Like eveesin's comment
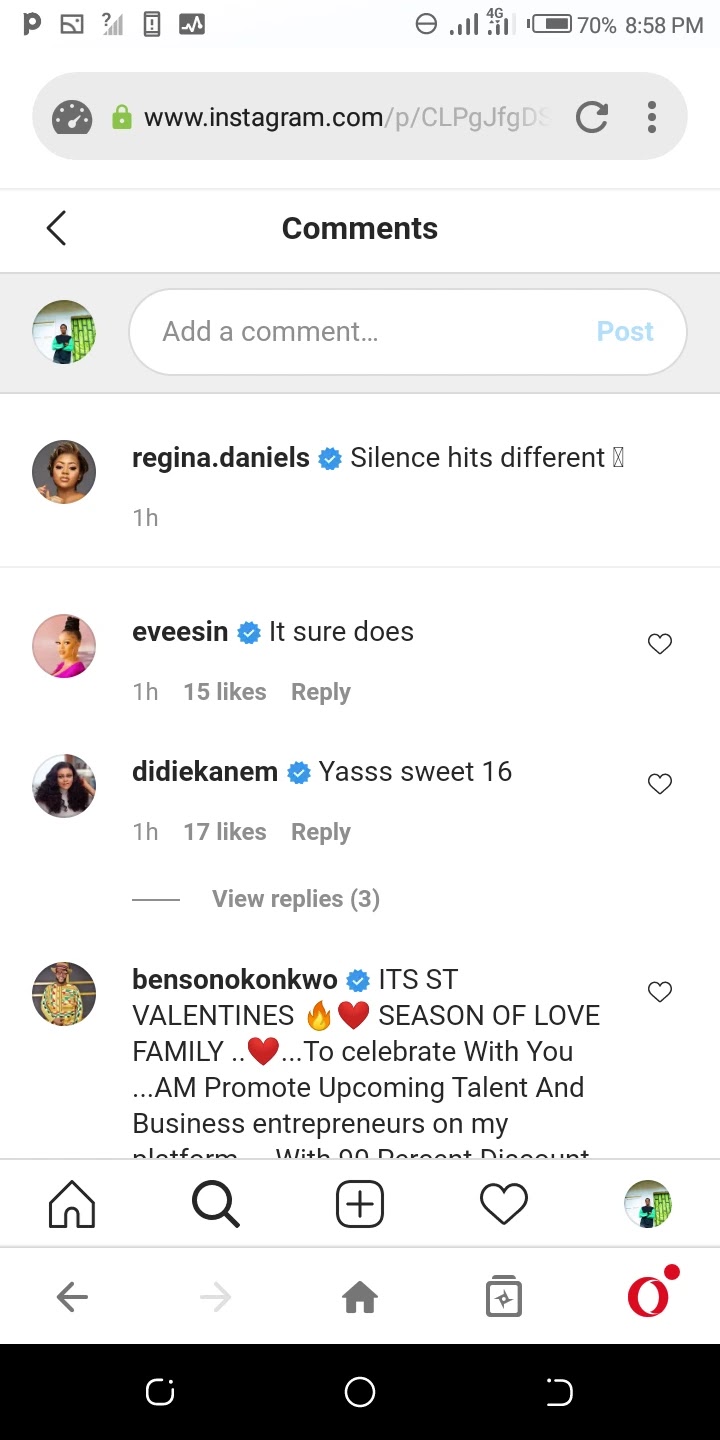The image size is (720, 1440). (x=660, y=644)
